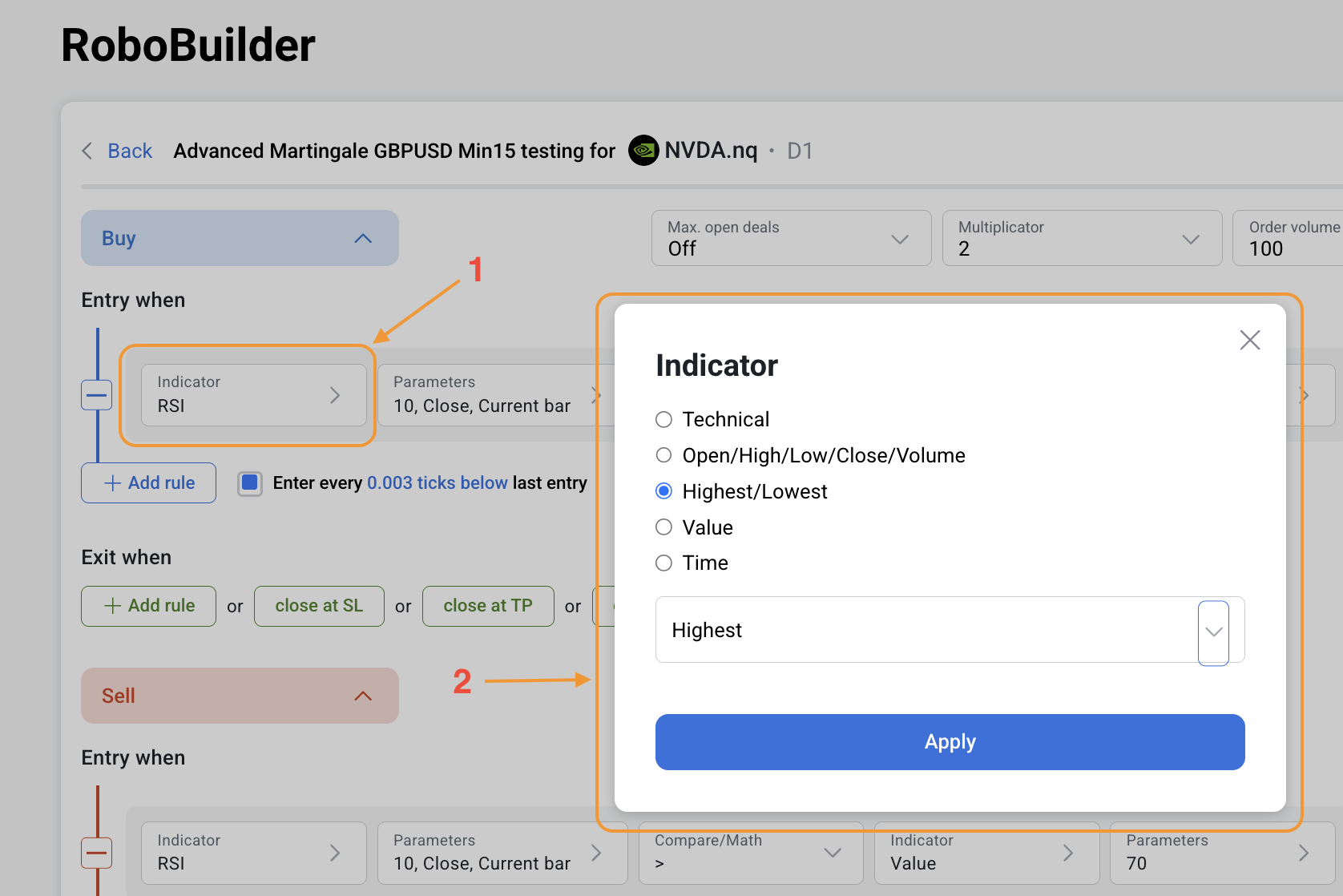Open the Highest dropdown chevron
This screenshot has height=896, width=1343.
click(x=1213, y=632)
